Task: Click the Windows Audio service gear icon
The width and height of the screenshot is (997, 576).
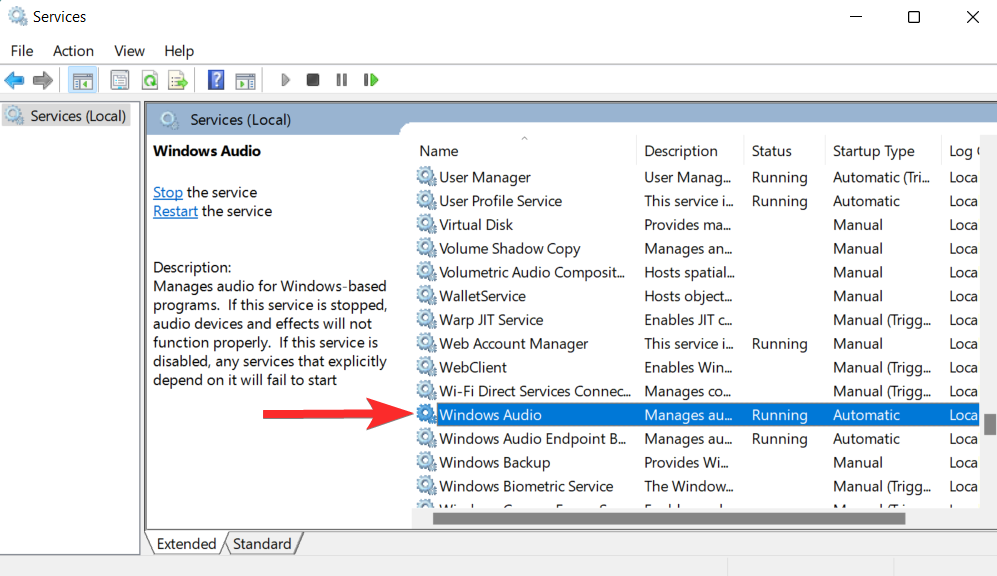Action: tap(427, 414)
